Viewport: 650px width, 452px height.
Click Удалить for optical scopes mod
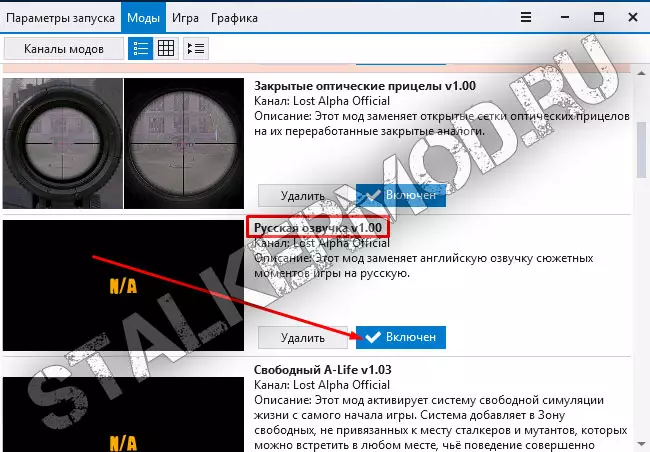(303, 195)
